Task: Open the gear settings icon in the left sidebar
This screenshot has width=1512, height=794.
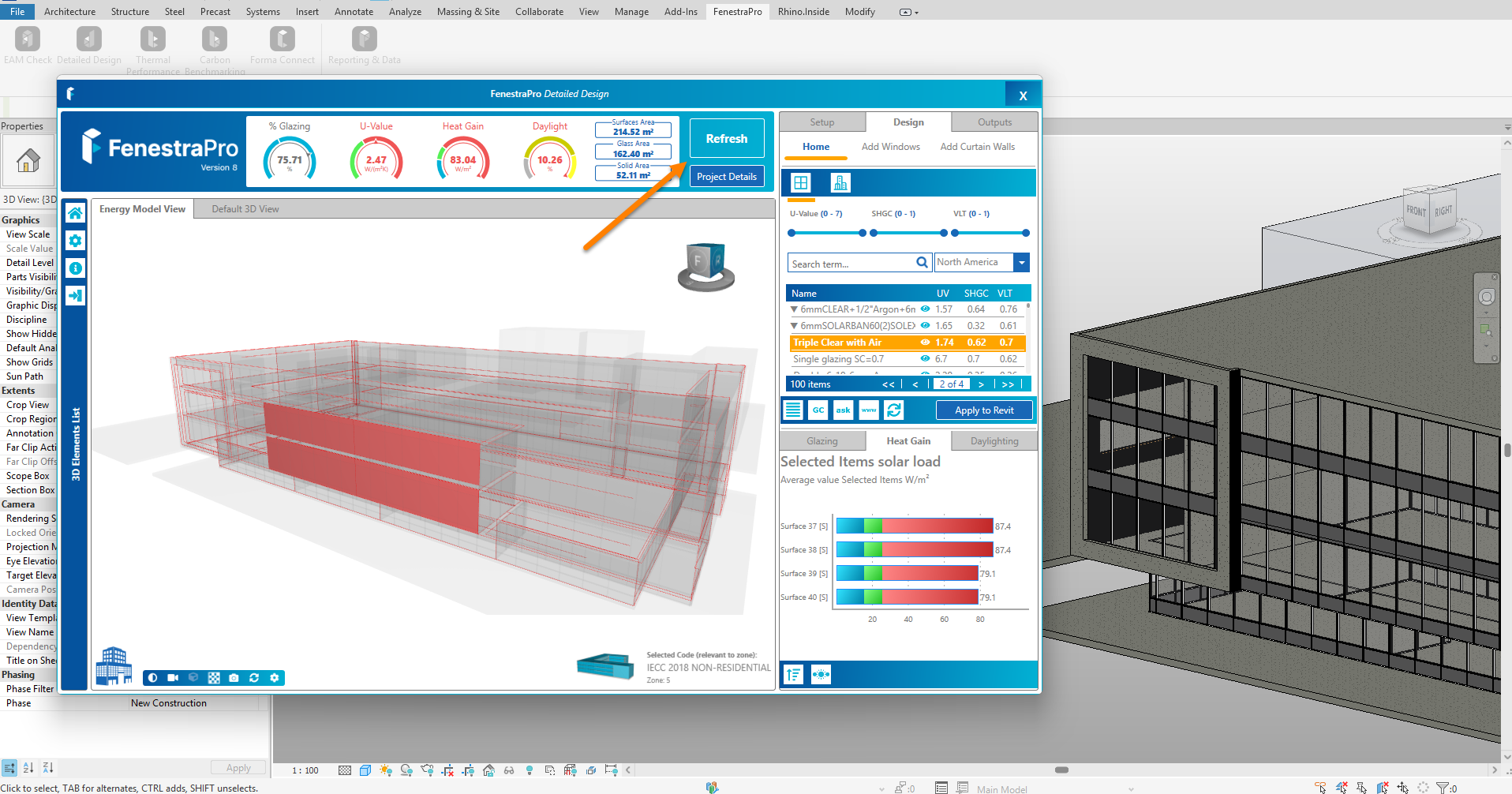Action: [x=75, y=241]
